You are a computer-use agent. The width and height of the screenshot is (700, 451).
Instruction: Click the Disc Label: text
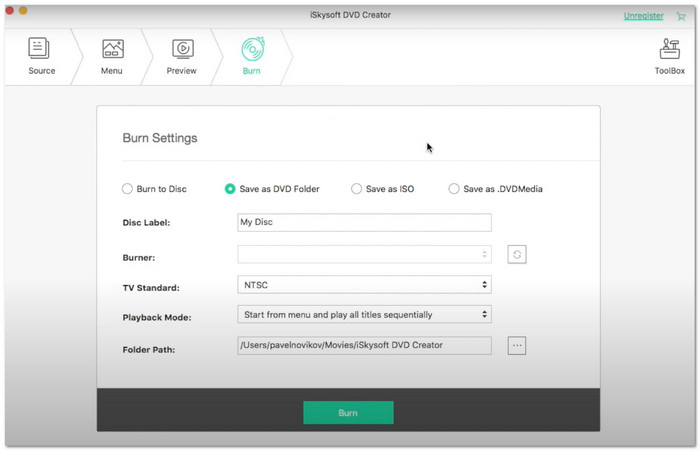[146, 223]
